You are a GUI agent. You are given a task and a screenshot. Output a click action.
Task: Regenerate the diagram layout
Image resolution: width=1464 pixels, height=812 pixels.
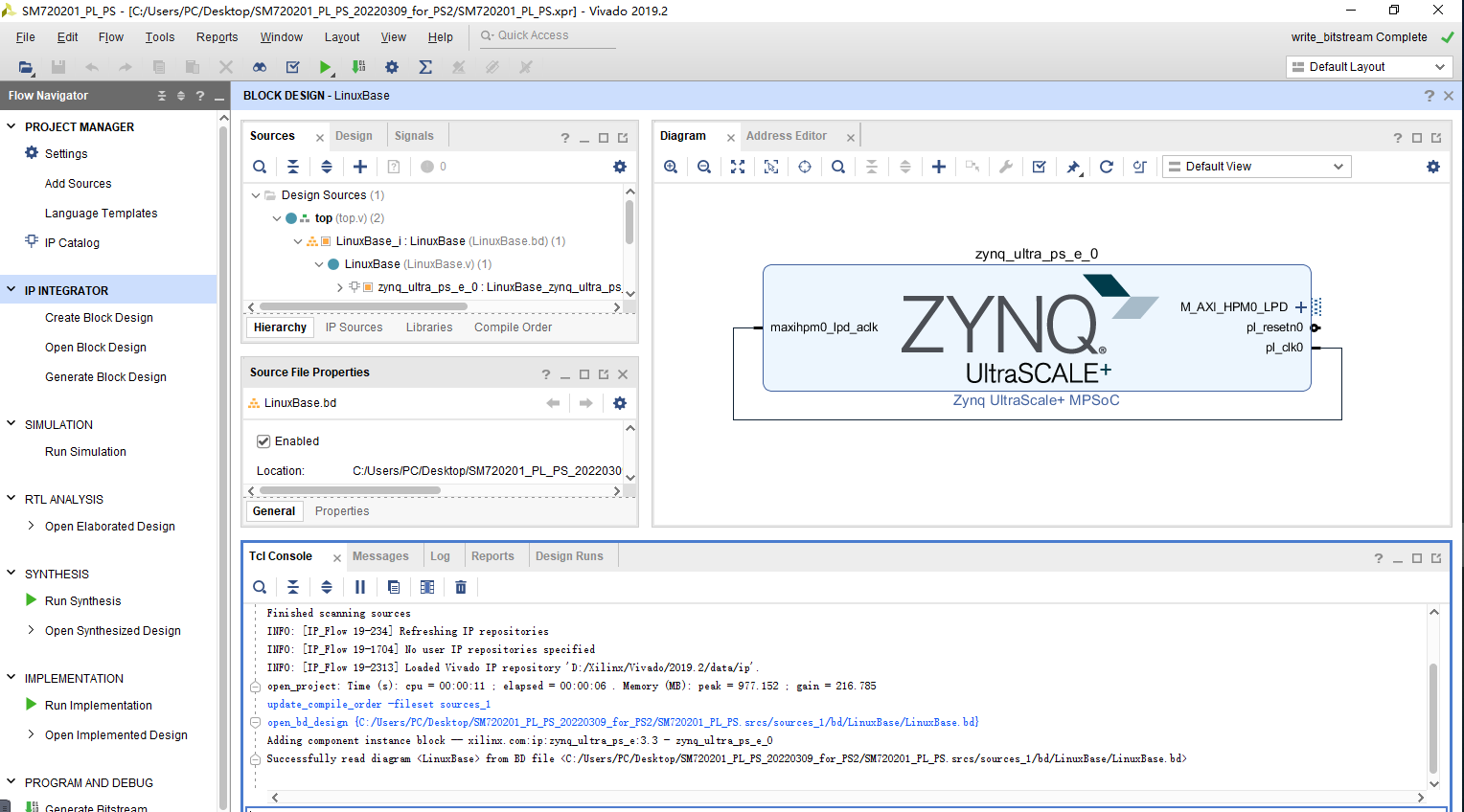pyautogui.click(x=1106, y=166)
